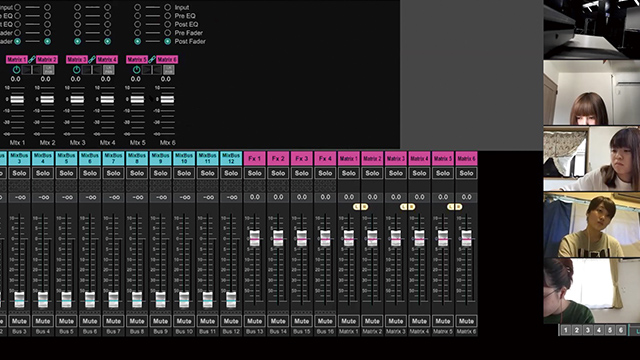The image size is (640, 360).
Task: Click page button 6 below video panel
Action: 621,330
